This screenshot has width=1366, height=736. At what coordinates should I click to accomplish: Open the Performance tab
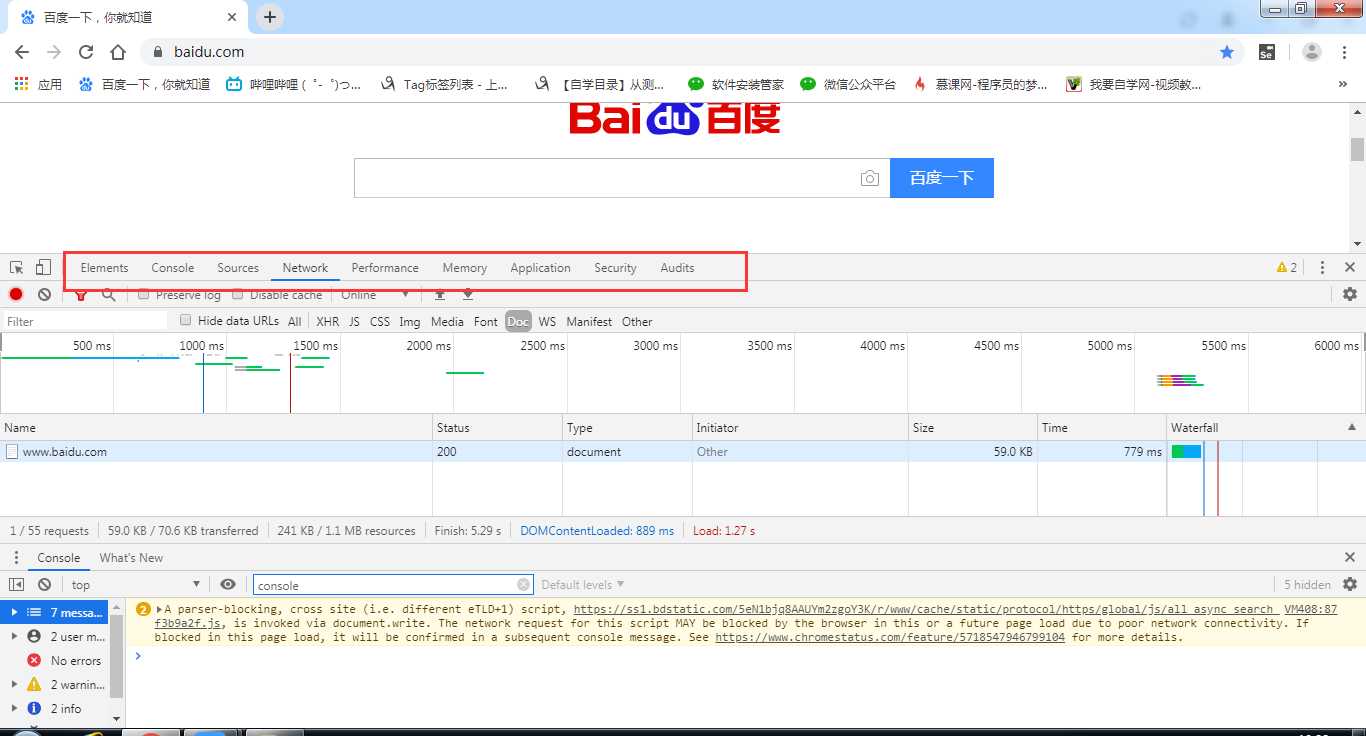[x=385, y=268]
